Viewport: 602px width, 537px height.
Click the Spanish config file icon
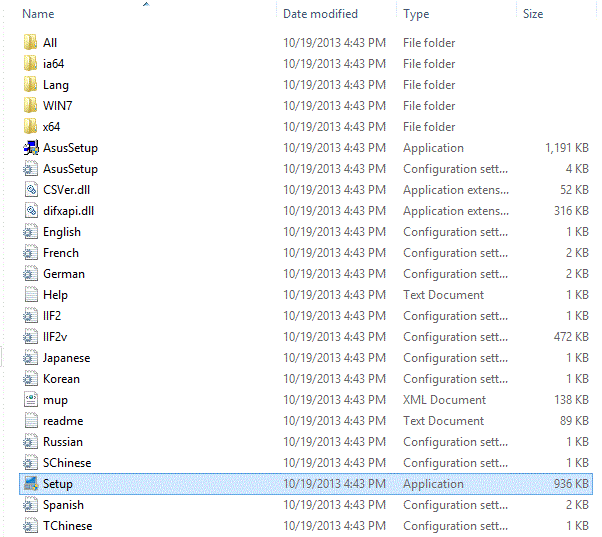pyautogui.click(x=31, y=504)
